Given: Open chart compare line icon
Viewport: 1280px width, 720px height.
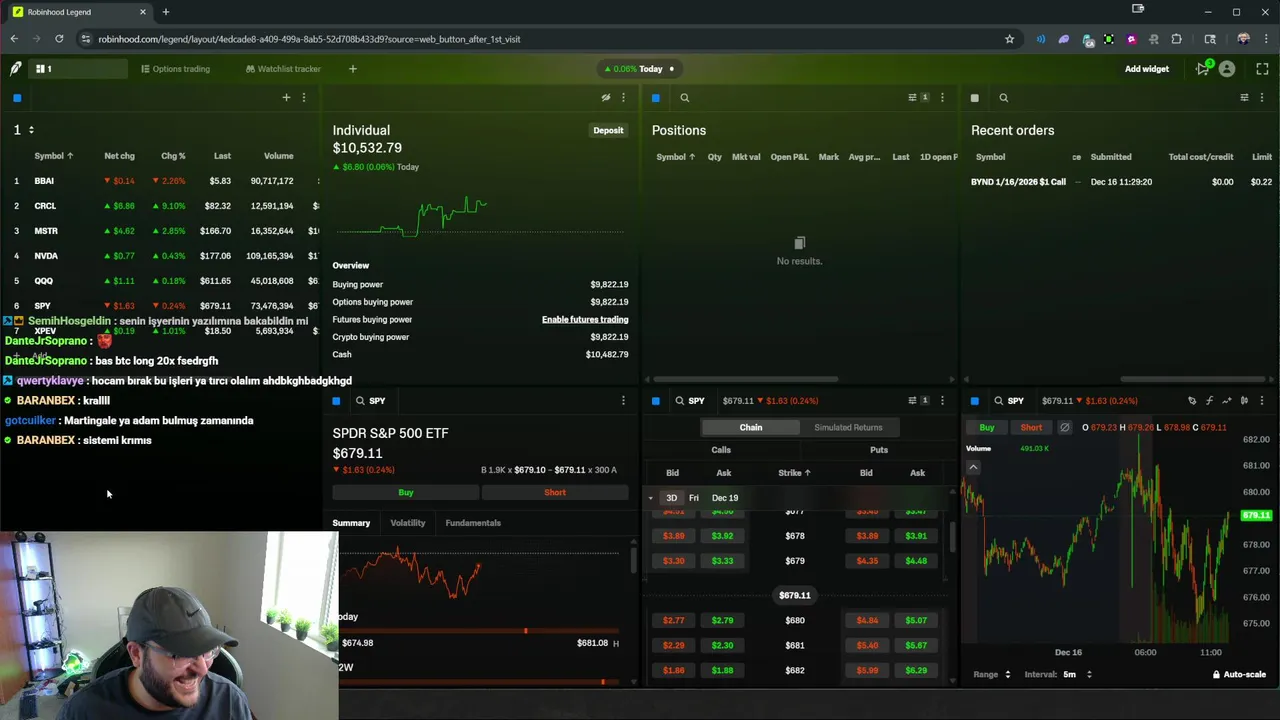Looking at the screenshot, I should coord(1227,401).
